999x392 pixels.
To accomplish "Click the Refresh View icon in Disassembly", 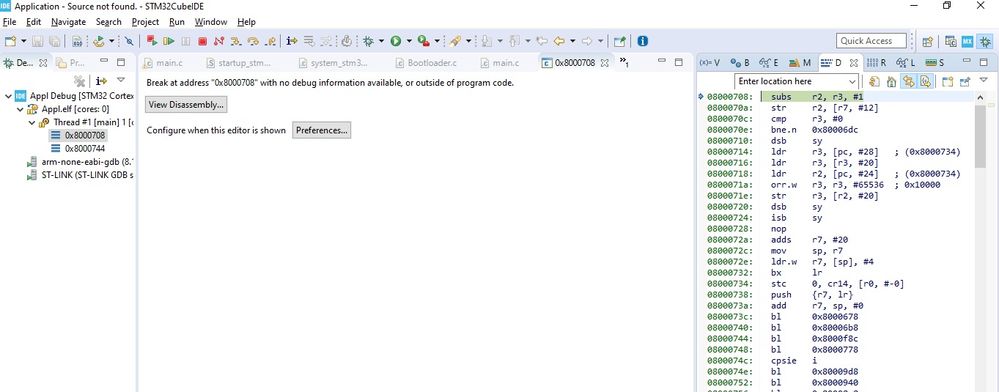I will pyautogui.click(x=875, y=82).
